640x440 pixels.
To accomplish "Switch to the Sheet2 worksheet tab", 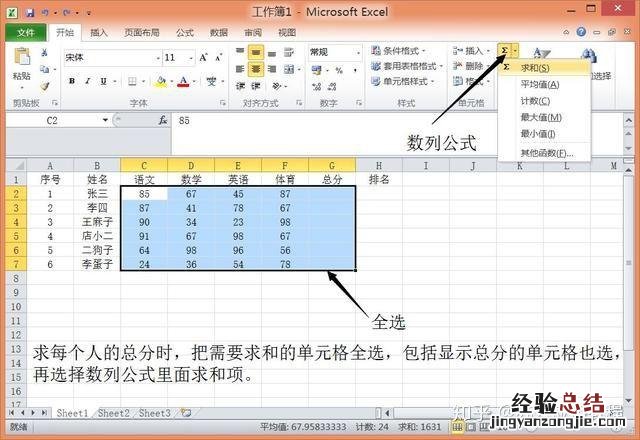I will (113, 413).
